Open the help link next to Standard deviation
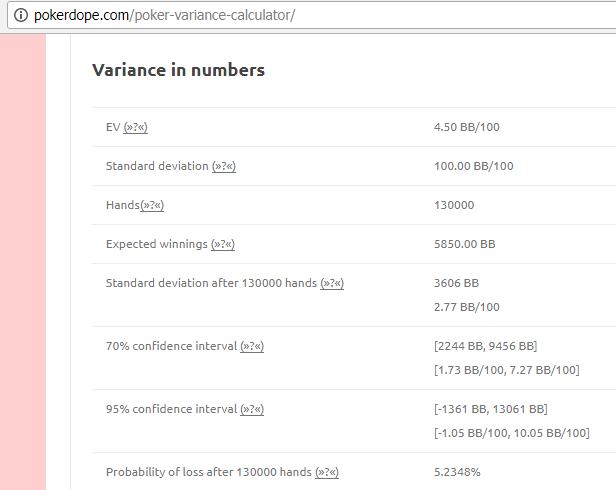616x490 pixels. tap(224, 166)
